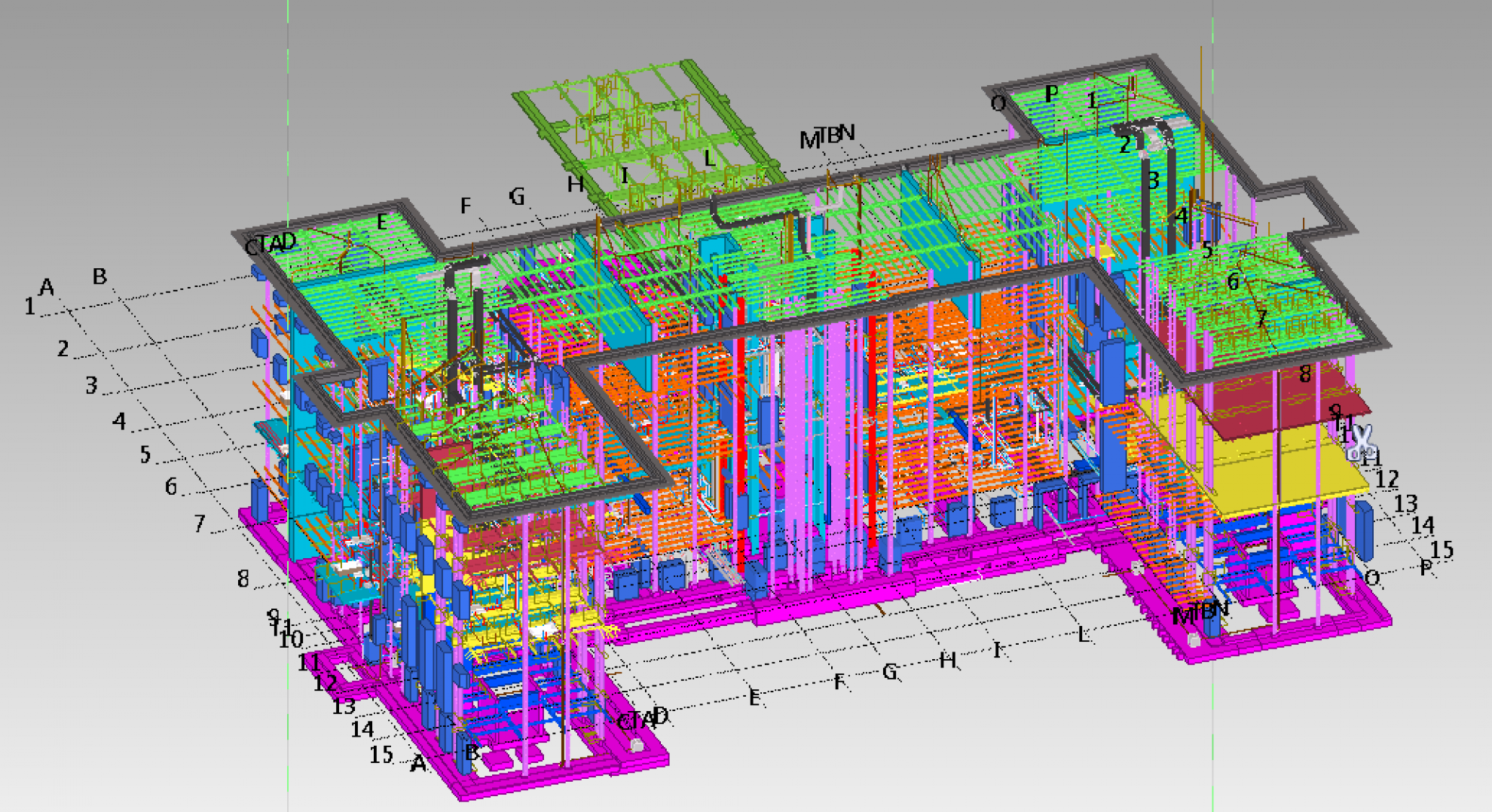Select grid label 13 at bottom left

coord(344,707)
